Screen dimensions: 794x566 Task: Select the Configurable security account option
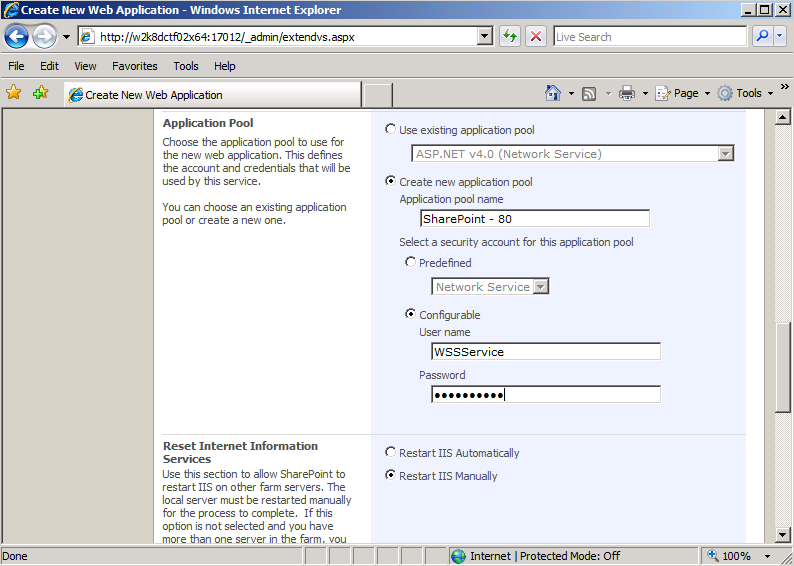click(x=410, y=314)
